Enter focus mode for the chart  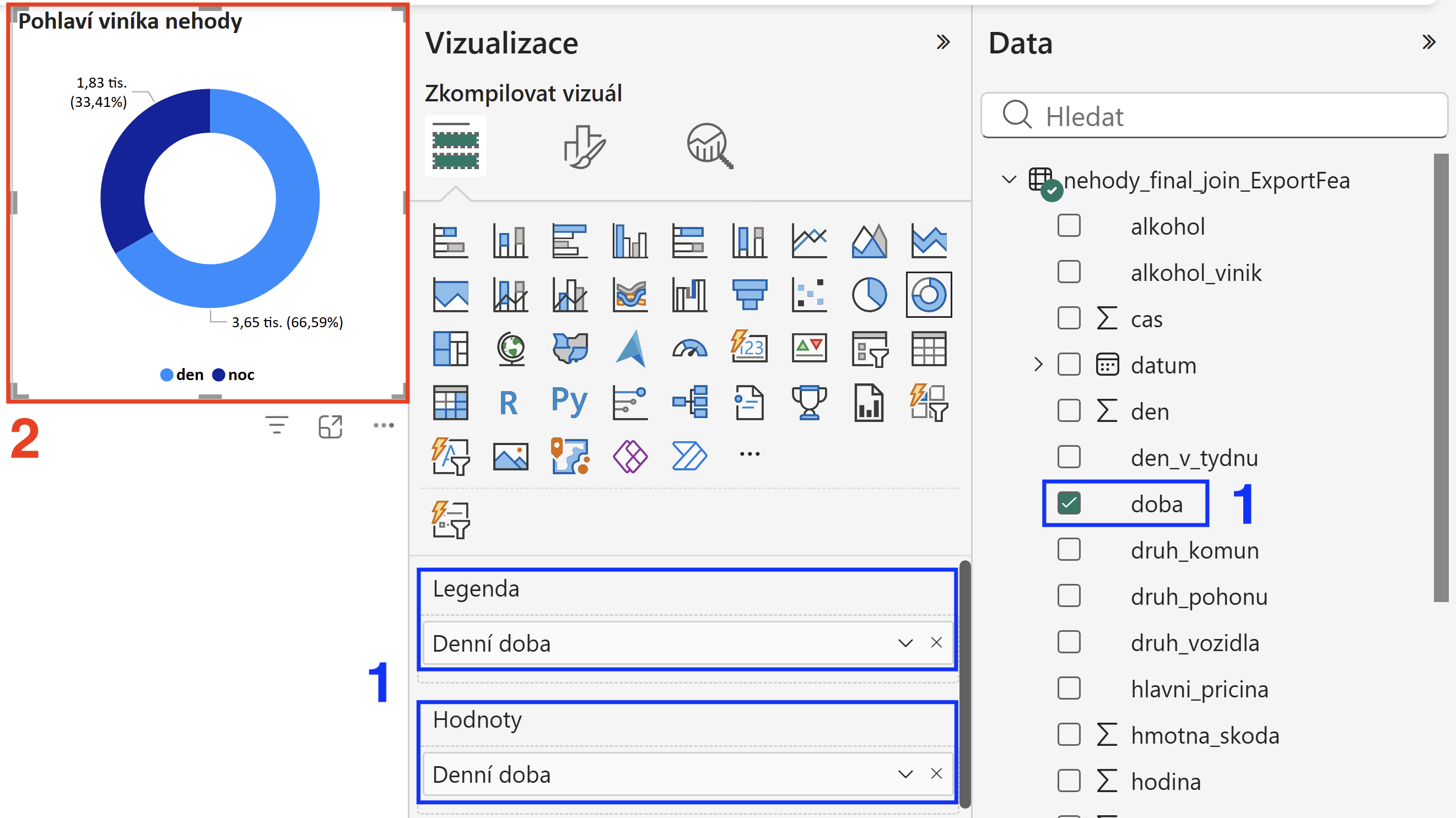click(331, 426)
